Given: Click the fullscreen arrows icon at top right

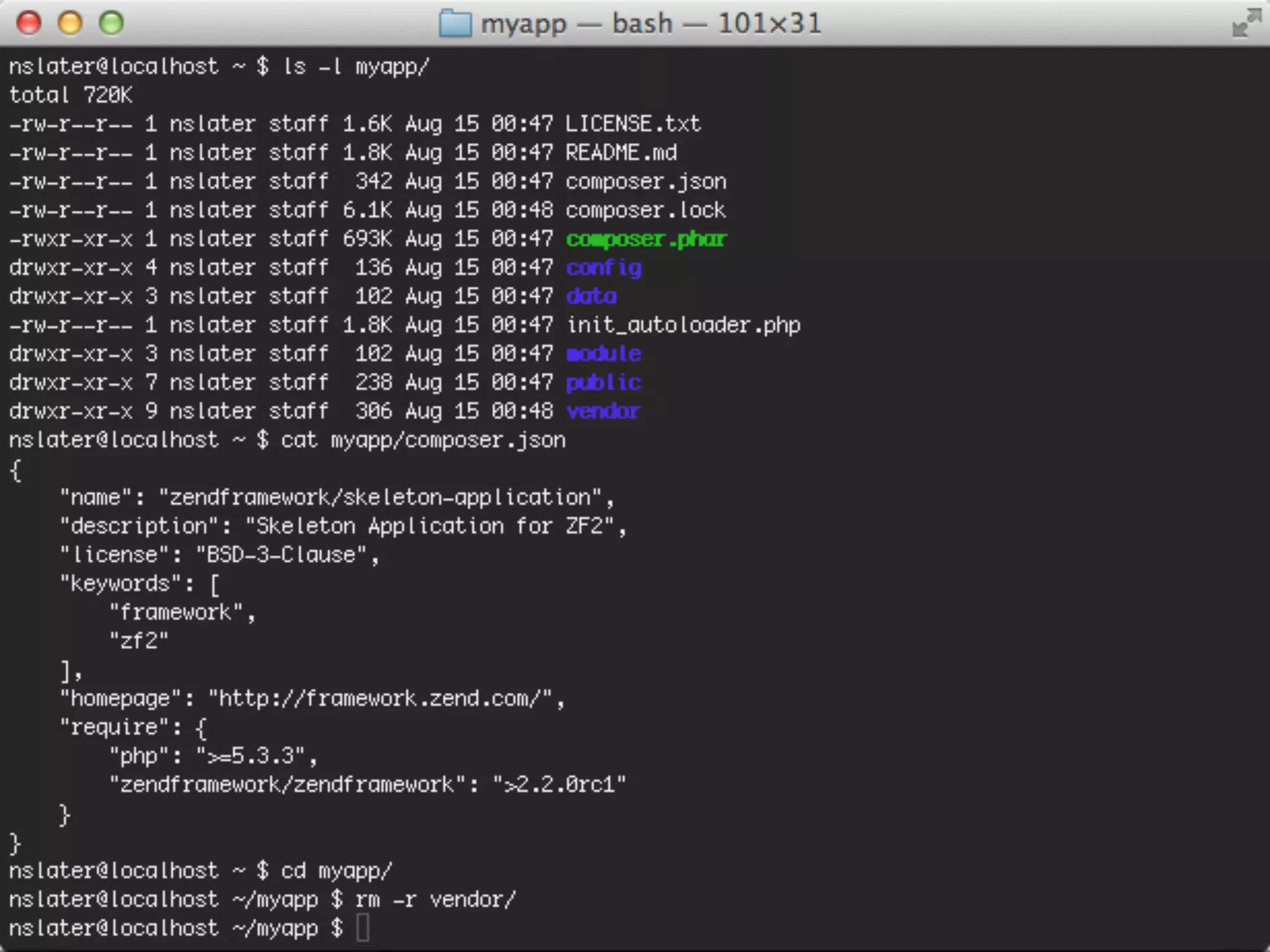Looking at the screenshot, I should point(1246,24).
